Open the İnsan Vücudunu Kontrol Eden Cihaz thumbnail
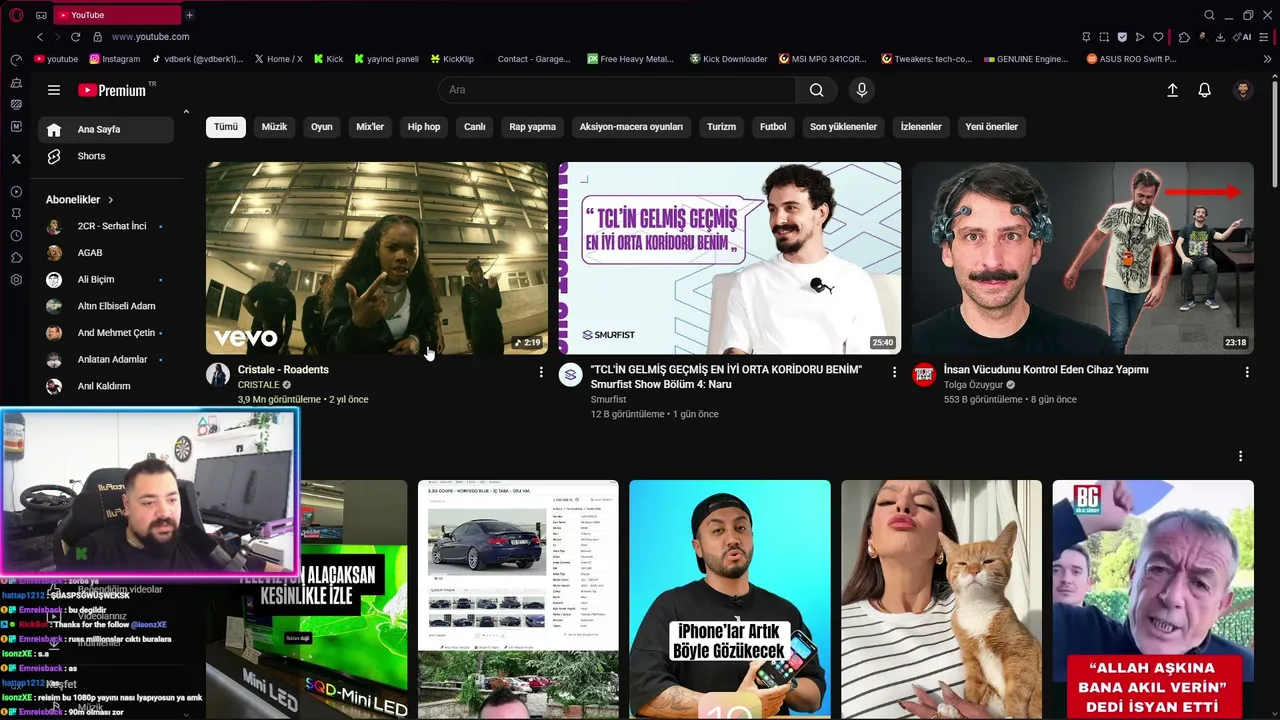Viewport: 1280px width, 720px height. pos(1083,258)
